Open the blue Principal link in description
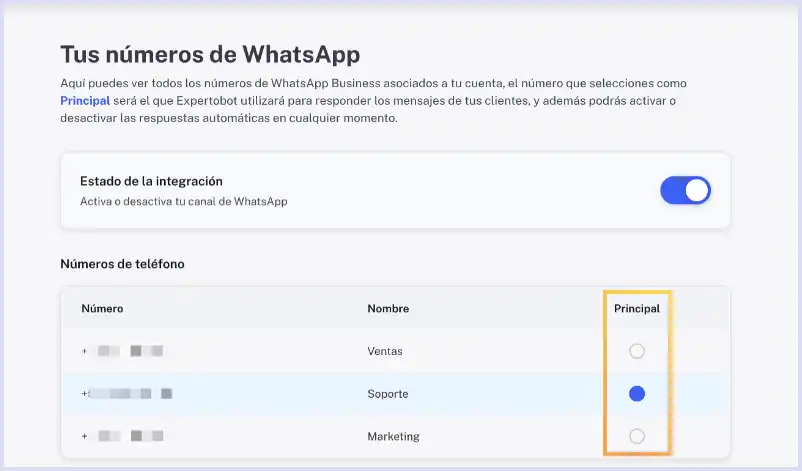Screen dimensions: 802x471 pos(85,101)
